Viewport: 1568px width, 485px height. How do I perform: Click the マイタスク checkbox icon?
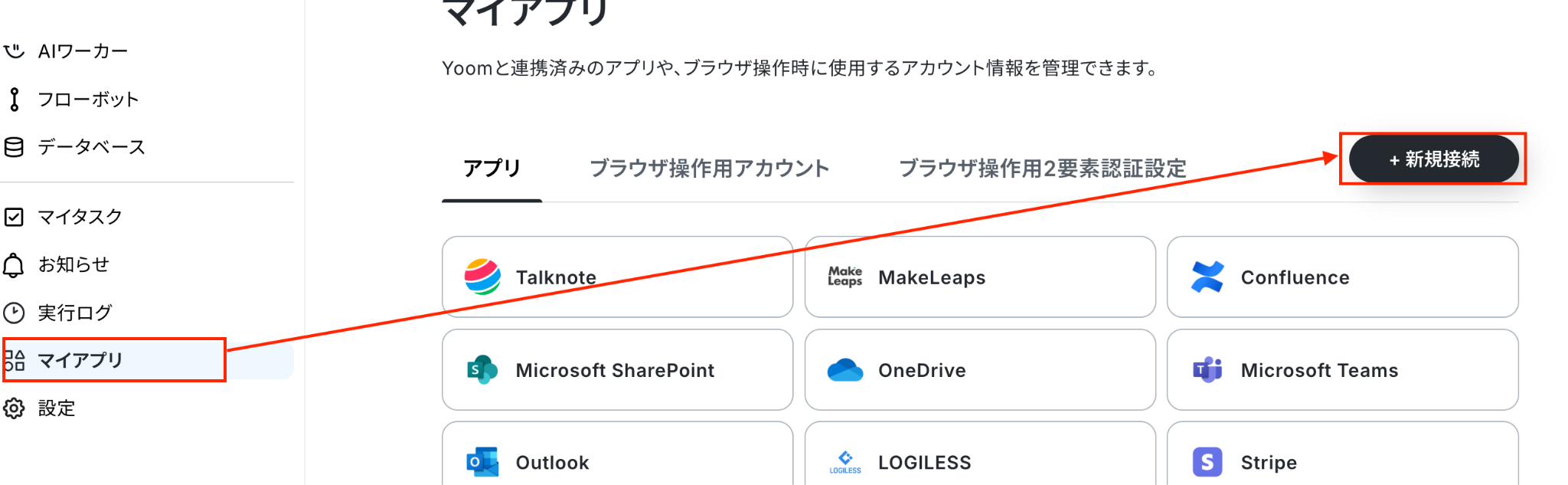(14, 217)
